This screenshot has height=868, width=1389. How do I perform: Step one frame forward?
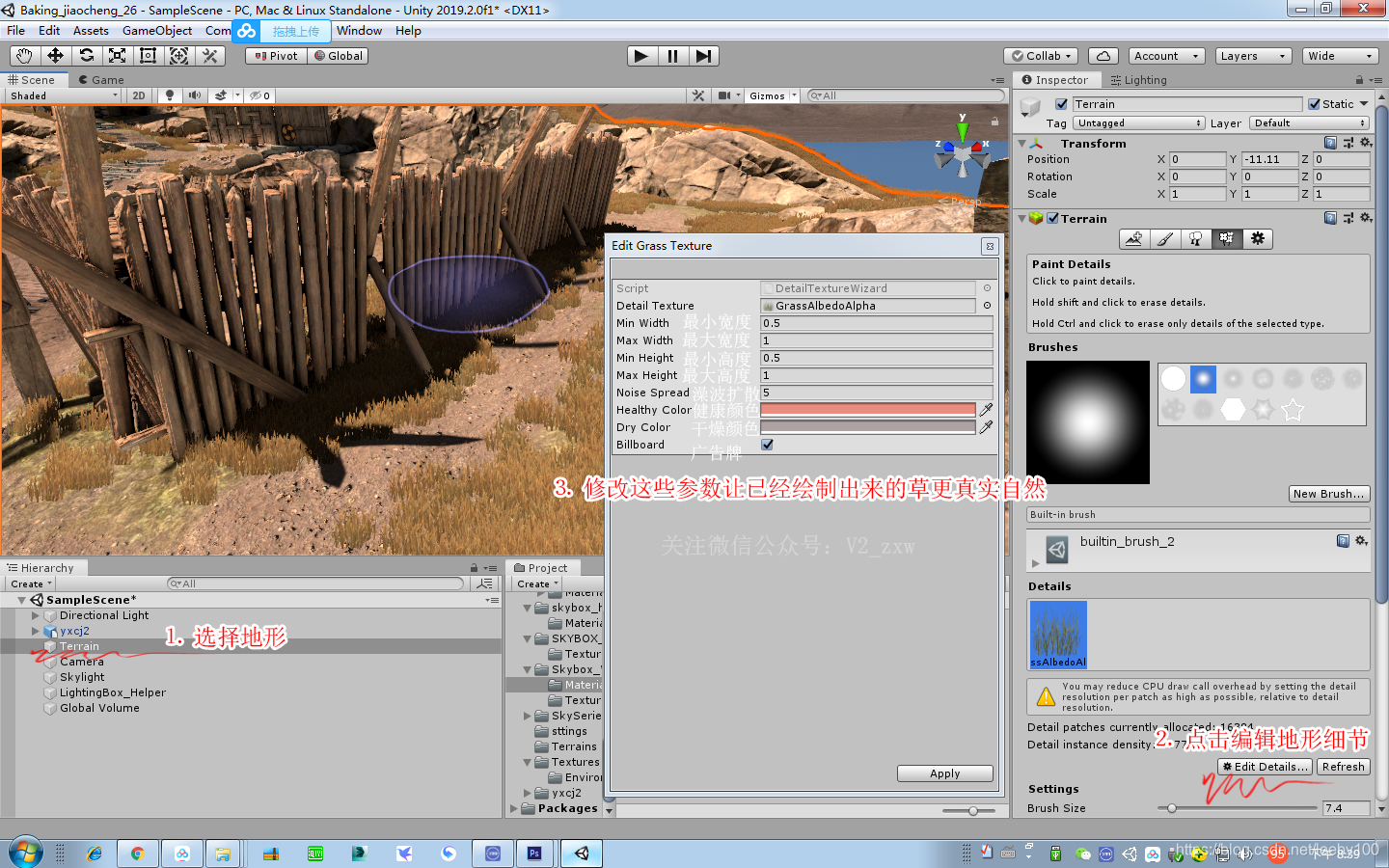tap(703, 56)
